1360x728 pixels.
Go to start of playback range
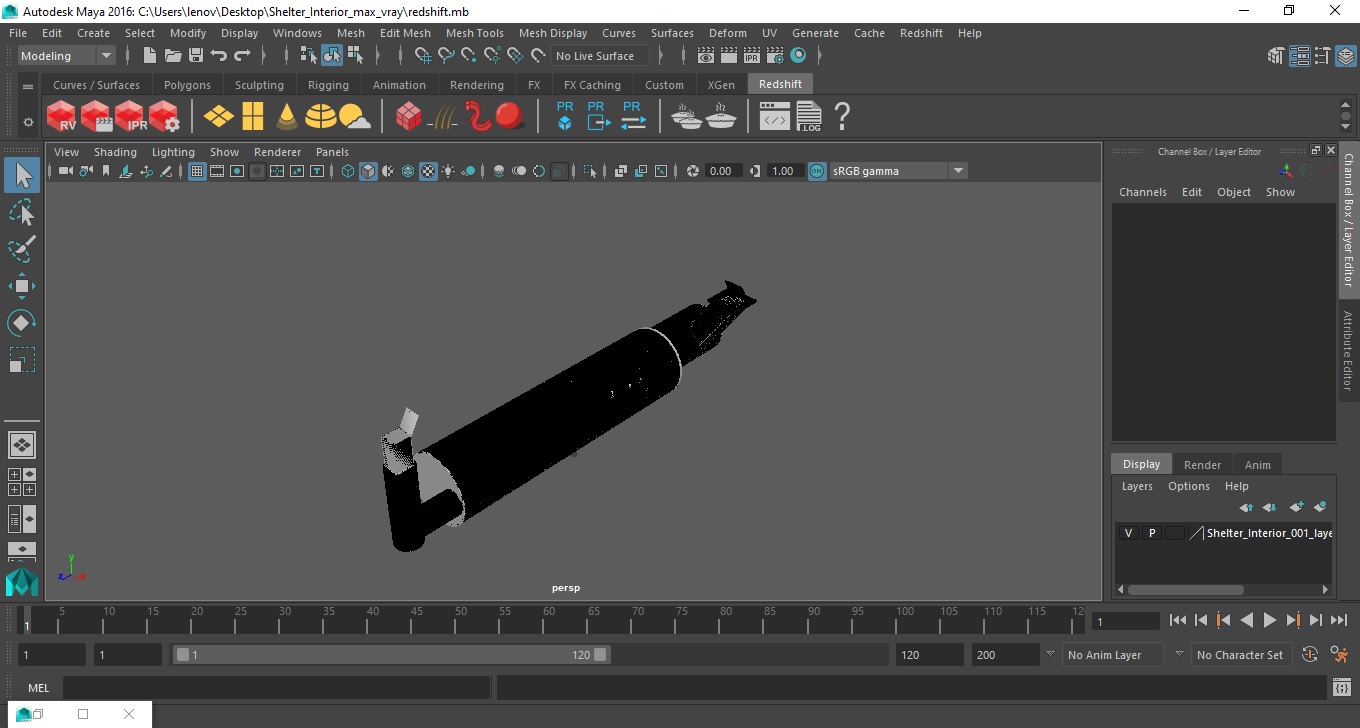tap(1178, 621)
